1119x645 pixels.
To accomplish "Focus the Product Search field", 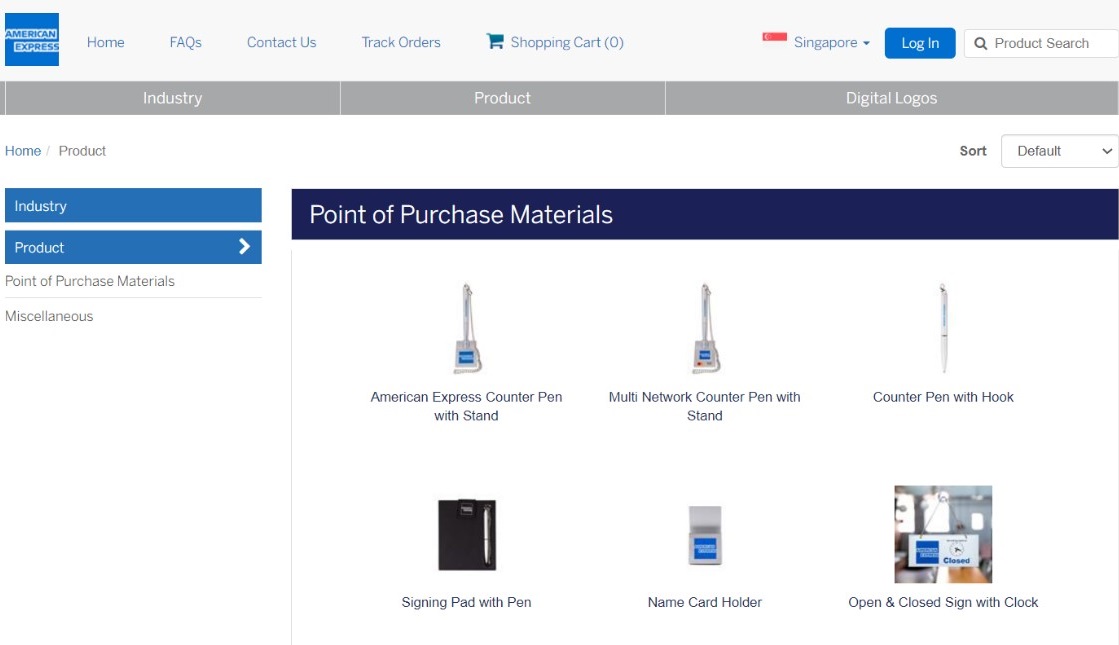I will [x=1042, y=44].
